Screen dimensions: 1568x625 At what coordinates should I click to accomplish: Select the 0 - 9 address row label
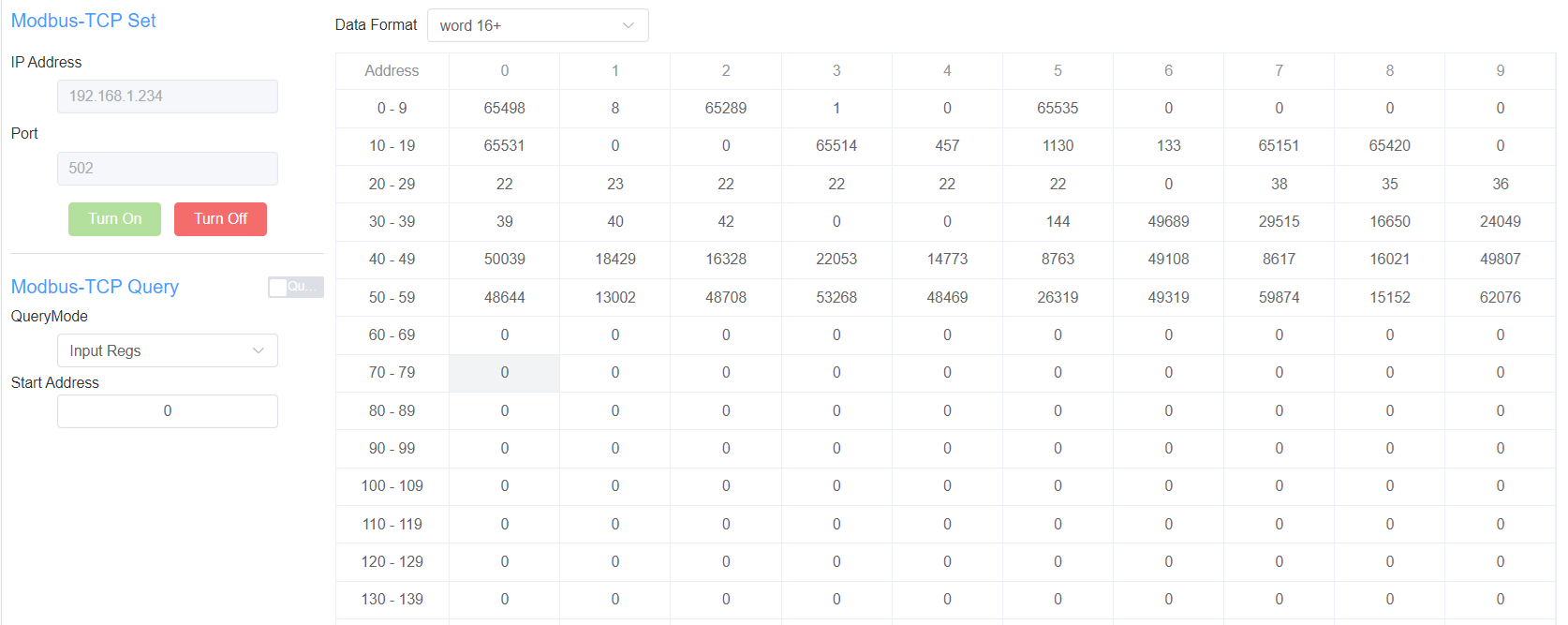click(x=392, y=109)
